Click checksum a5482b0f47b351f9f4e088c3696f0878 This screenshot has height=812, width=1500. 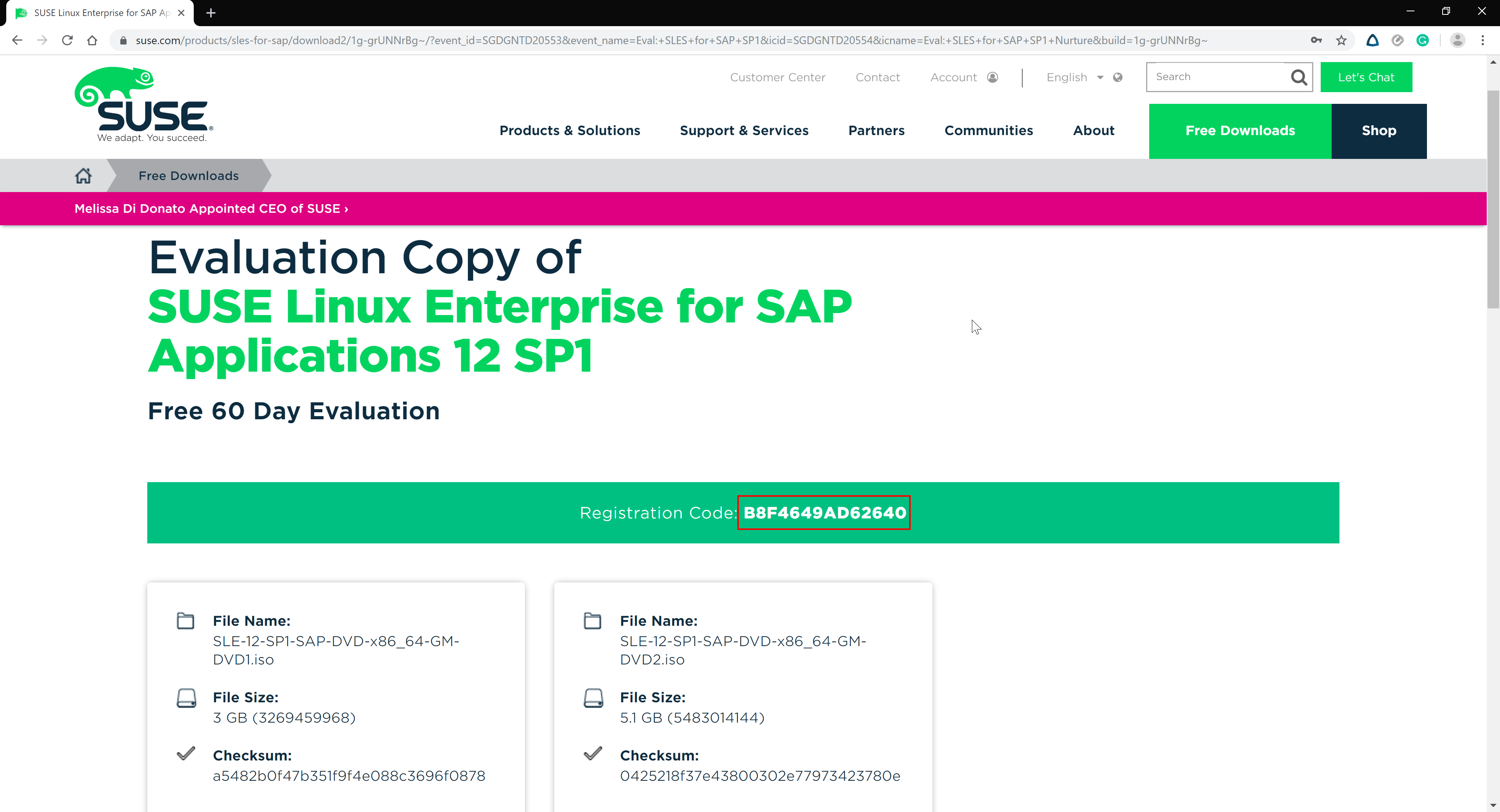[x=349, y=776]
